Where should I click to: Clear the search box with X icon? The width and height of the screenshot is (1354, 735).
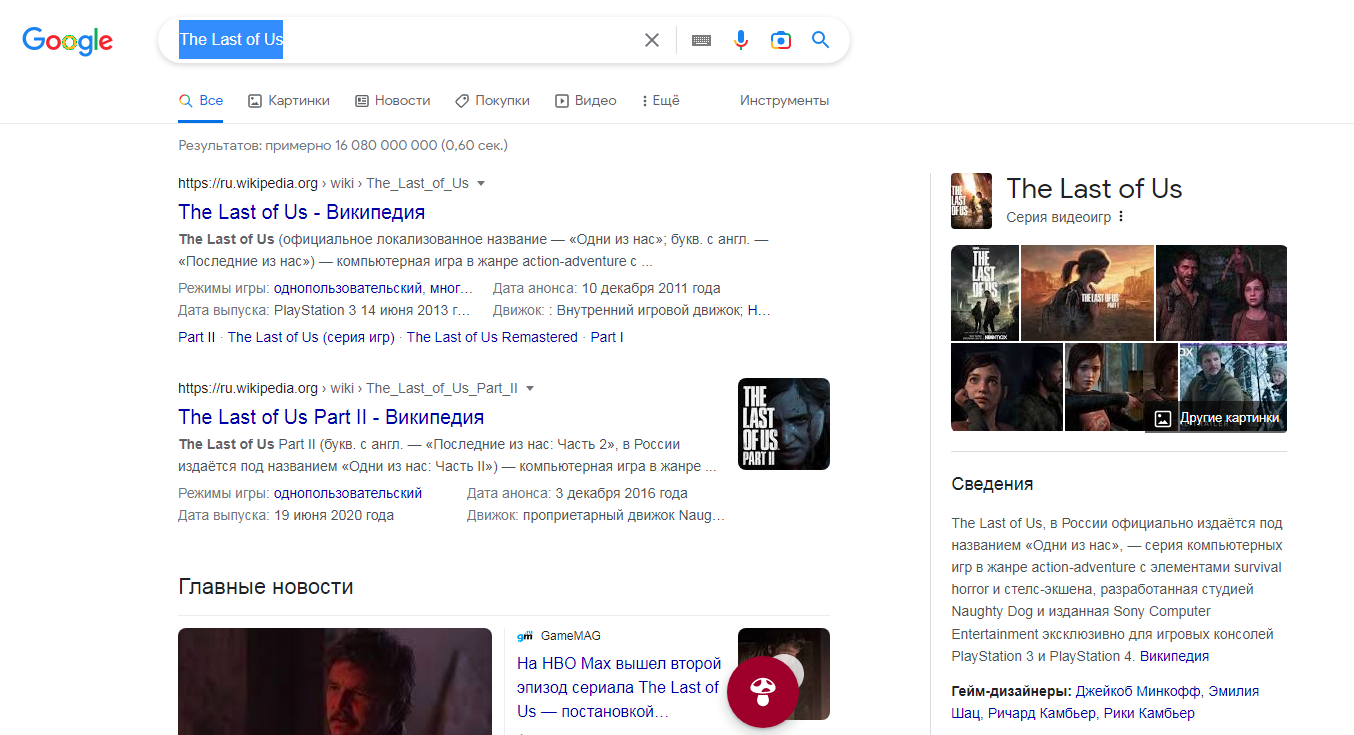[652, 40]
